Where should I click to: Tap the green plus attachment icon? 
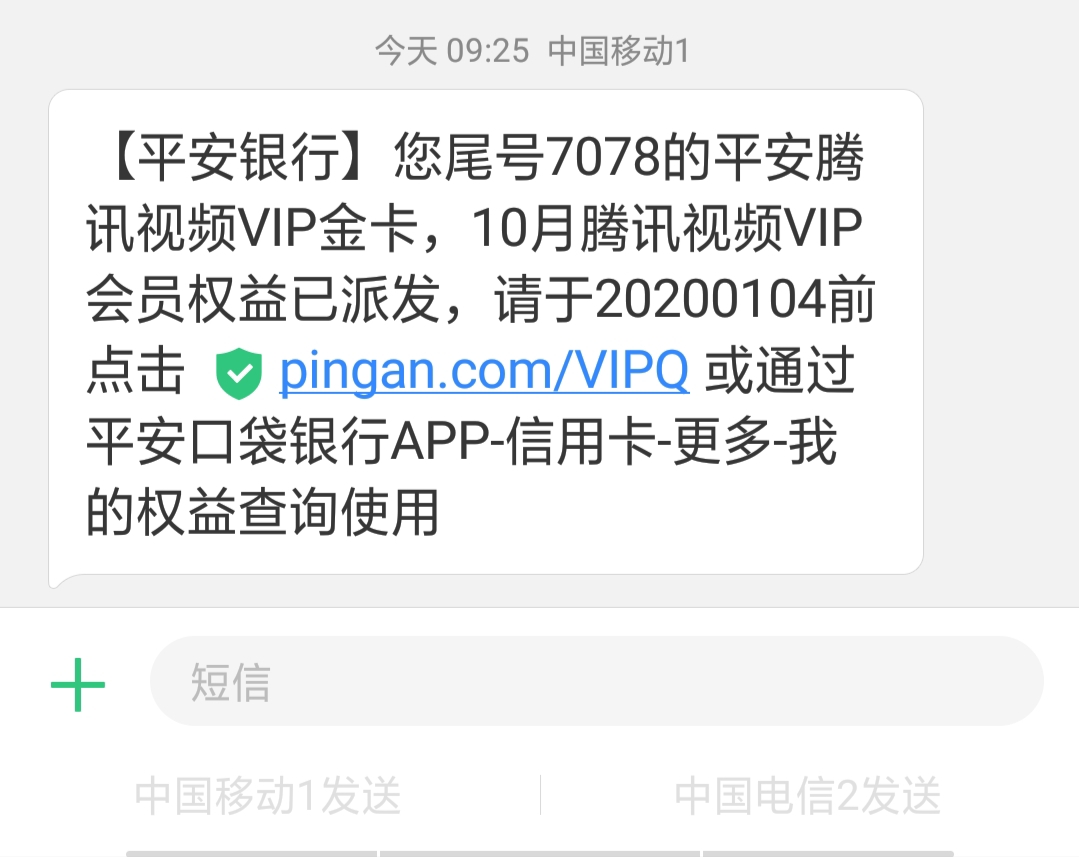78,684
